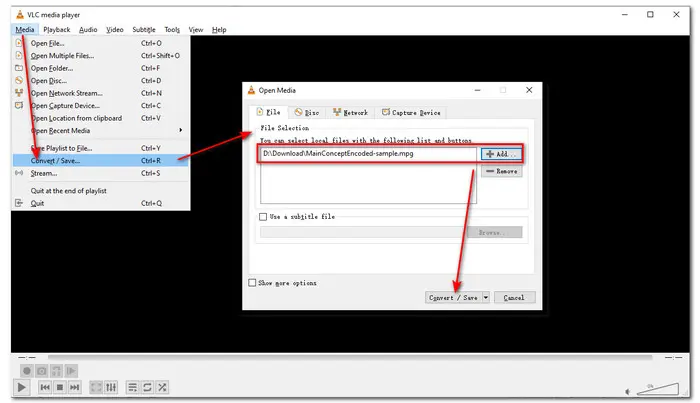Choose Open Folder... menu entry
Image resolution: width=700 pixels, height=403 pixels.
(101, 68)
